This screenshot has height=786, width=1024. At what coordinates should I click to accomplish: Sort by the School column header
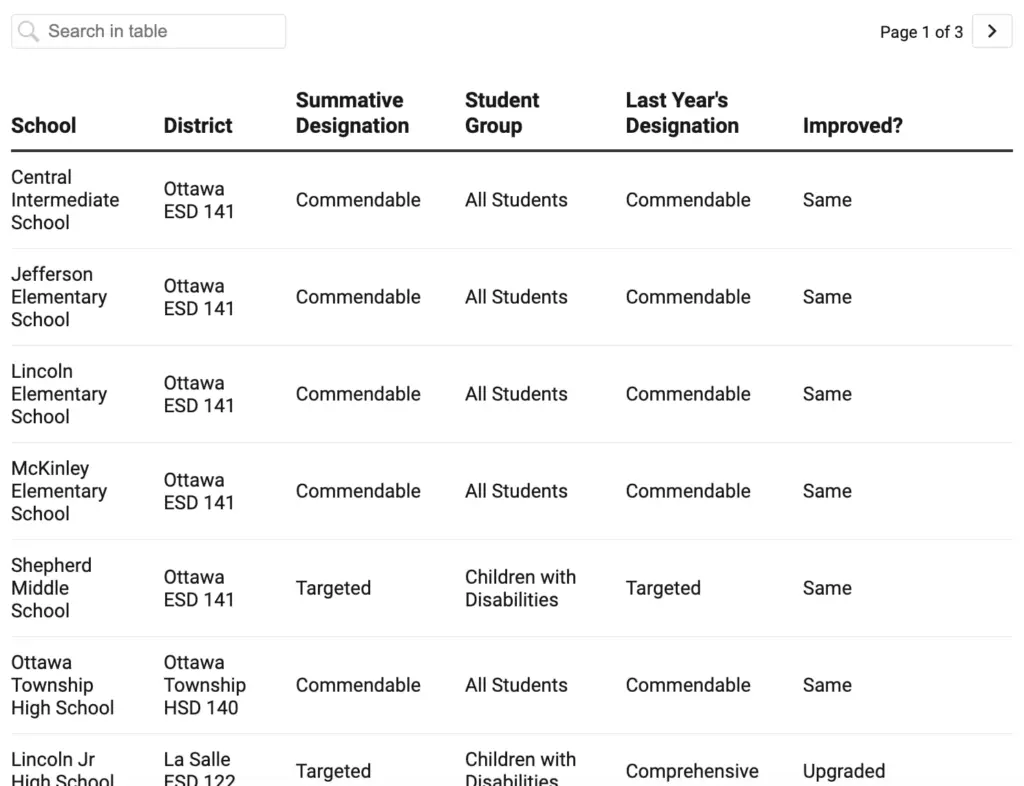tap(43, 126)
